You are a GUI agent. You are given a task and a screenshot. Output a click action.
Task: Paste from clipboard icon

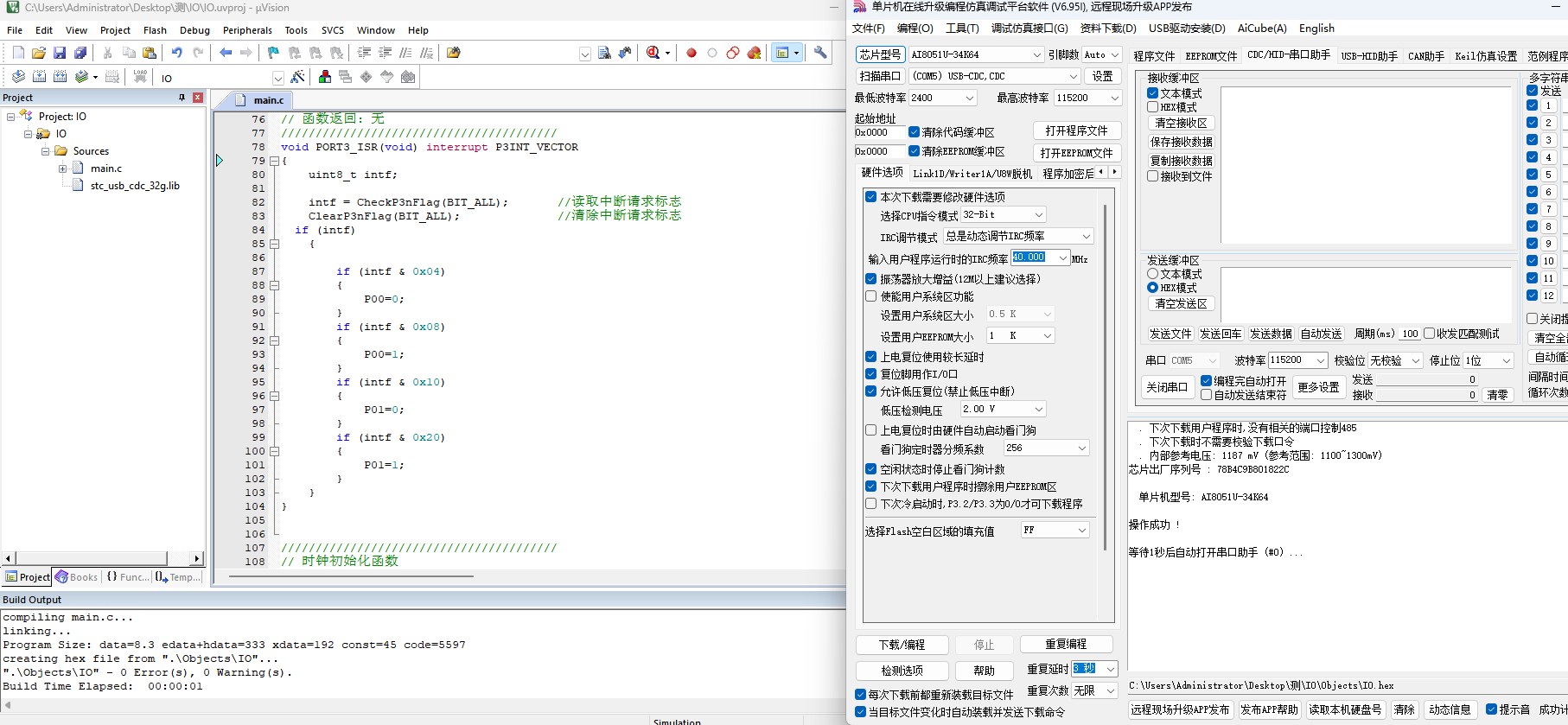click(150, 54)
